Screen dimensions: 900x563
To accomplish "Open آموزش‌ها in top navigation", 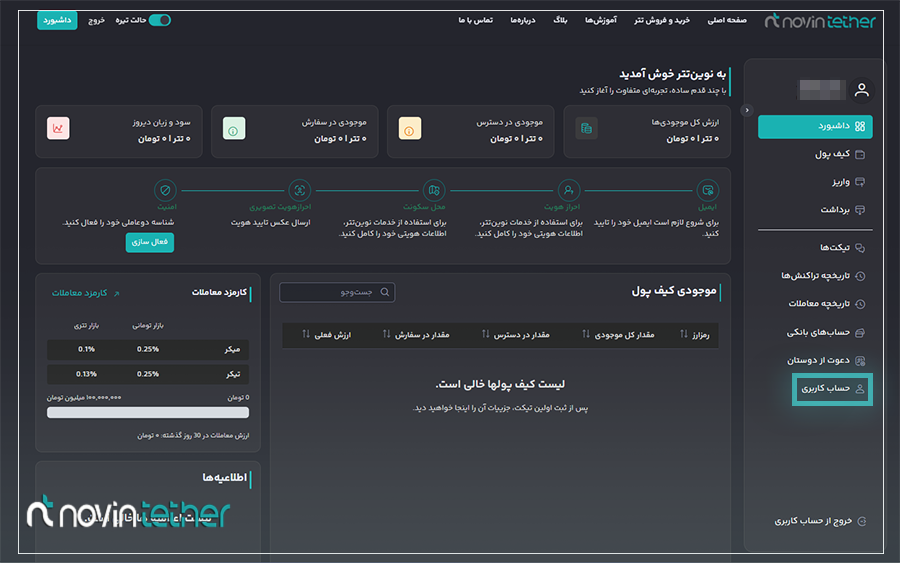I will pyautogui.click(x=601, y=20).
